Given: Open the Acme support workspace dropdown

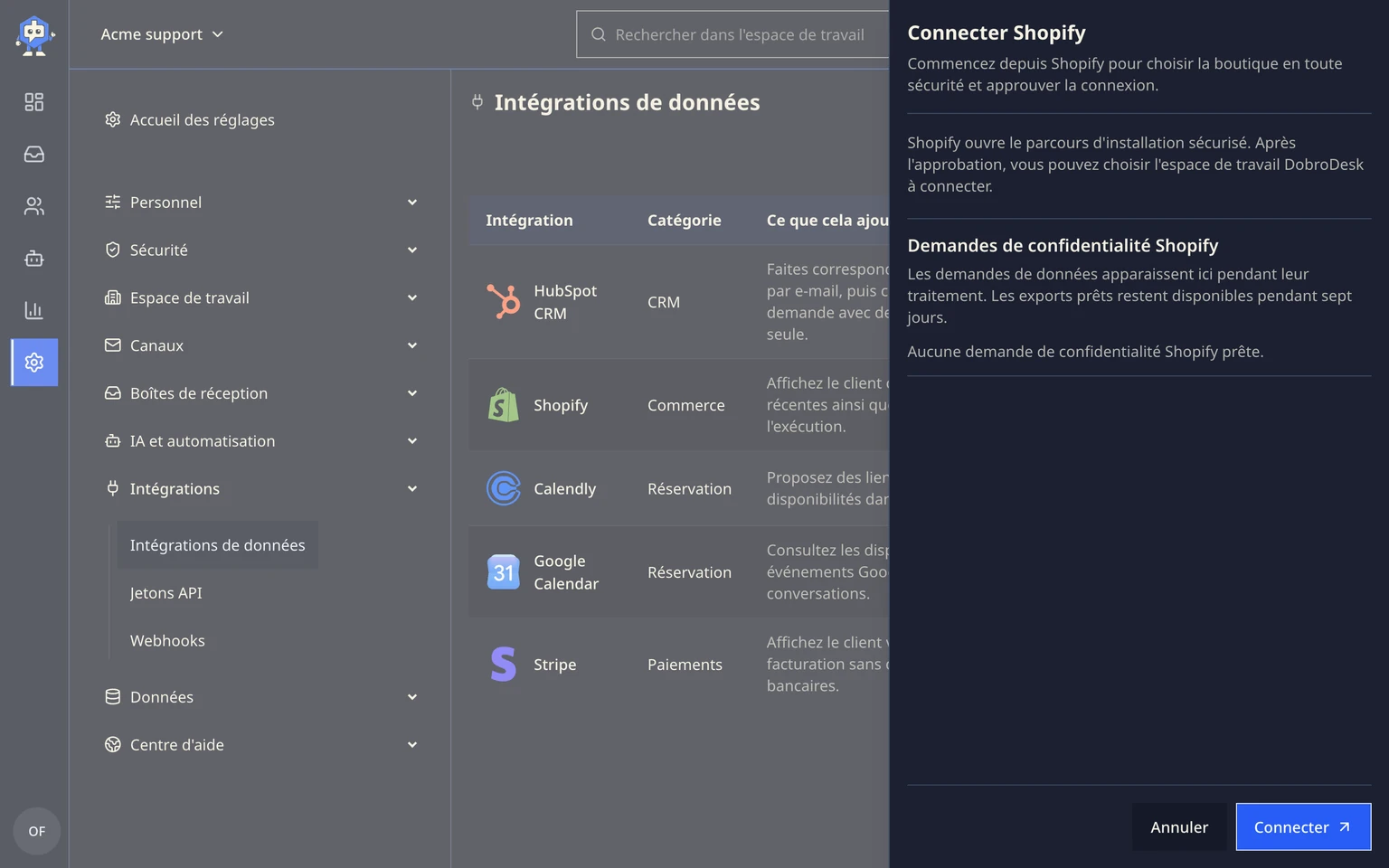Looking at the screenshot, I should tap(162, 34).
